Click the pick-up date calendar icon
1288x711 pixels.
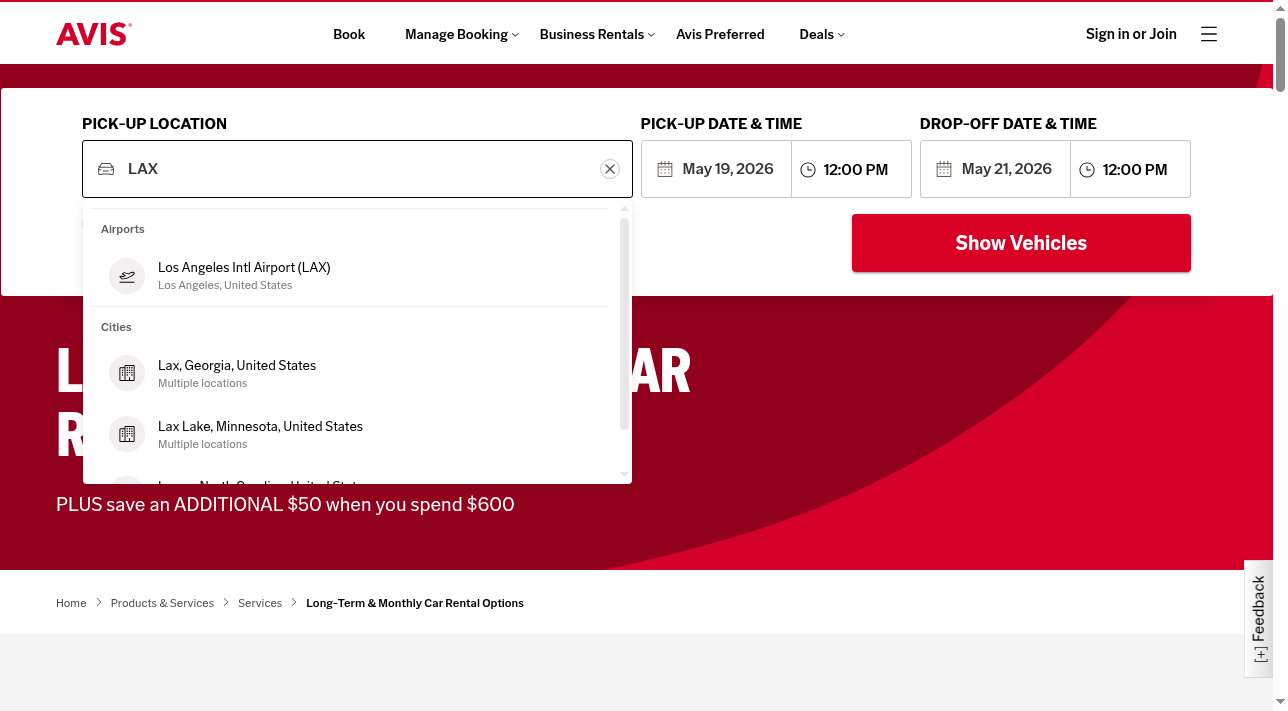pos(665,169)
